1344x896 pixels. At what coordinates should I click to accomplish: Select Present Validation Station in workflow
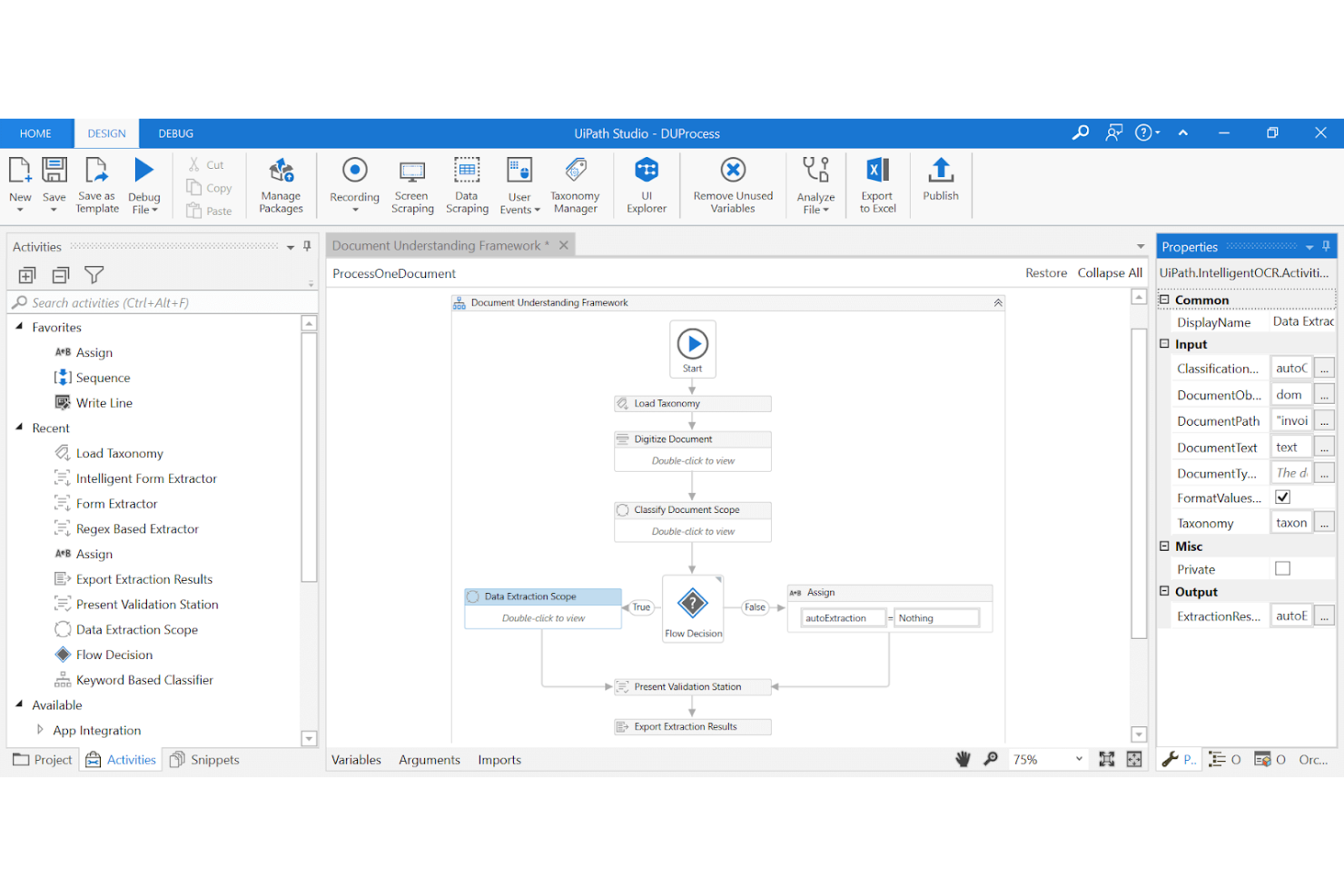693,687
